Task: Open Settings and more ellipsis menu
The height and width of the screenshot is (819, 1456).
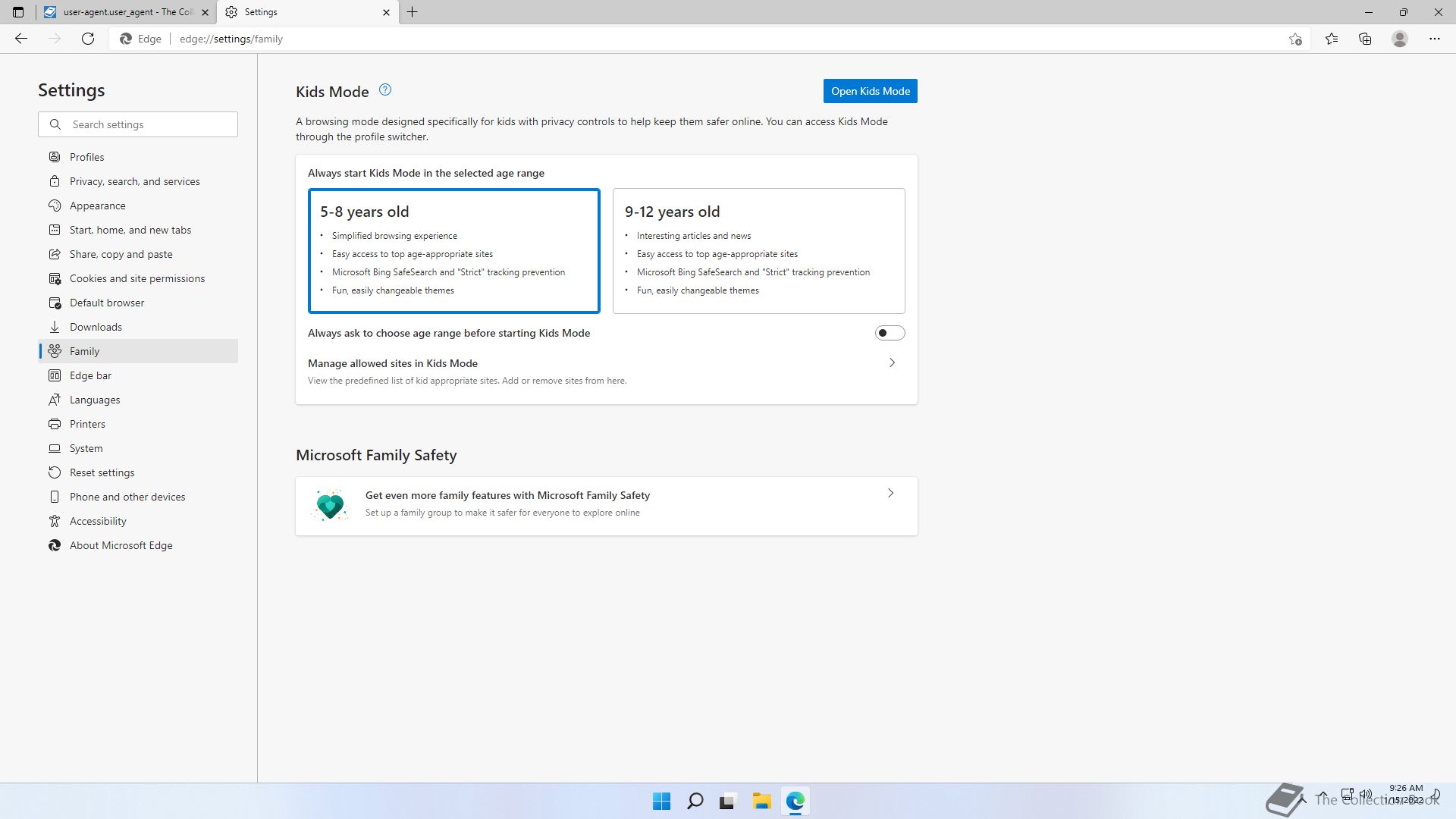Action: pos(1435,39)
